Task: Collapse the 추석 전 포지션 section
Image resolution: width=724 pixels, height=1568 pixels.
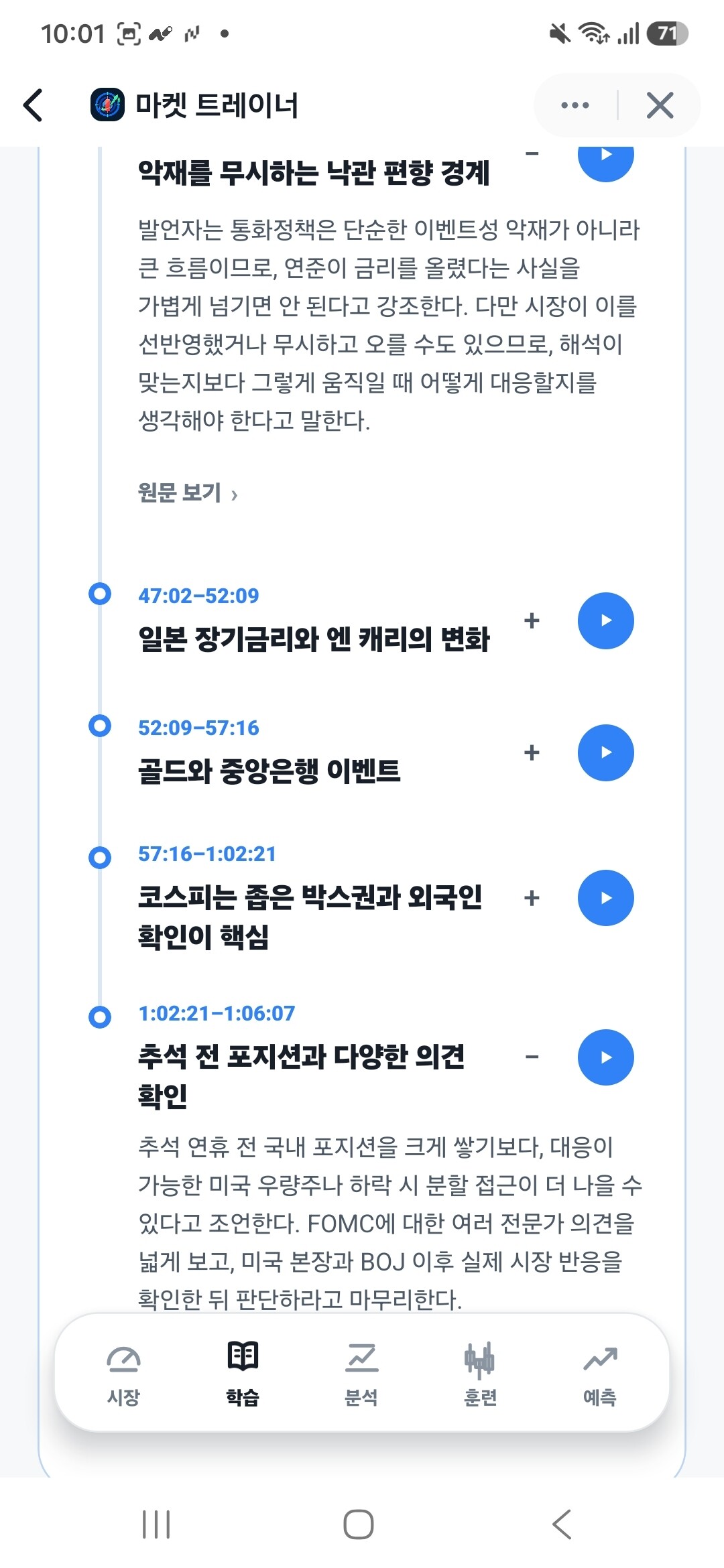Action: pos(532,1057)
